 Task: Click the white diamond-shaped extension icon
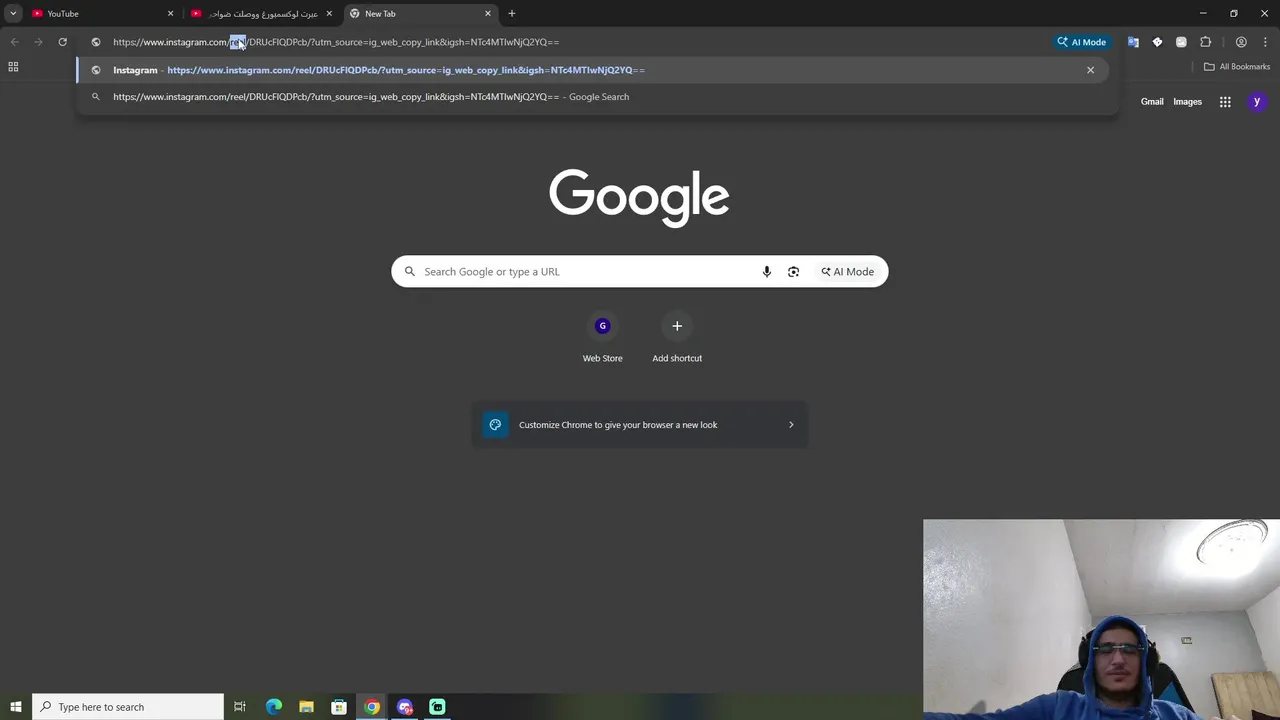(1157, 42)
